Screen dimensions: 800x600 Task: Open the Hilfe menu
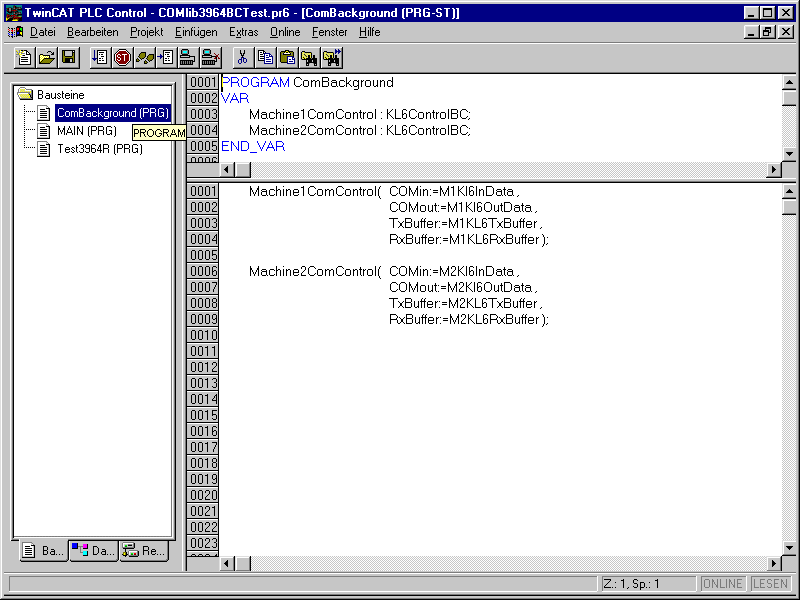370,32
